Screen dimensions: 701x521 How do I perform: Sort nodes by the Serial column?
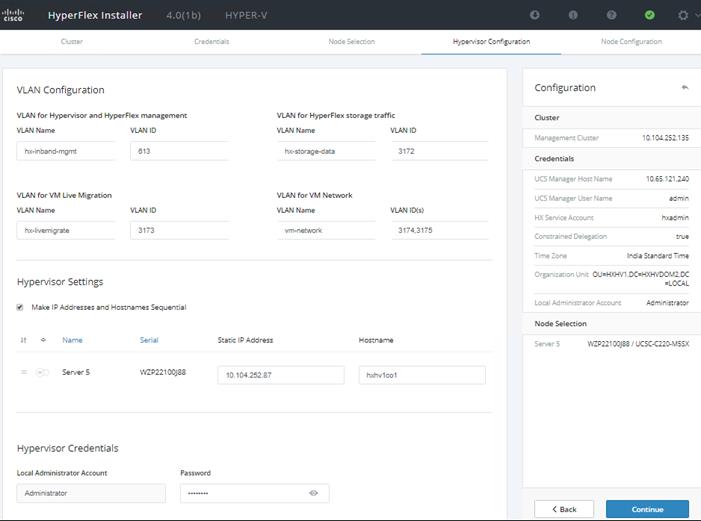tap(149, 340)
